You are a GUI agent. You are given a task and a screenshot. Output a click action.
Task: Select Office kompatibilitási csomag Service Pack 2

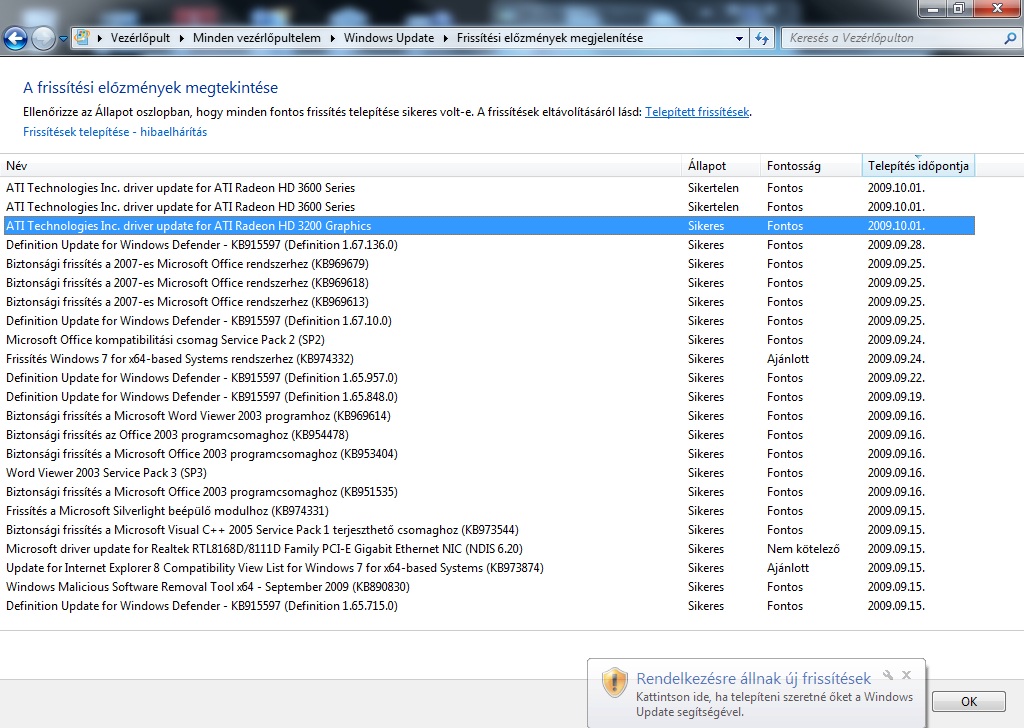(x=489, y=340)
